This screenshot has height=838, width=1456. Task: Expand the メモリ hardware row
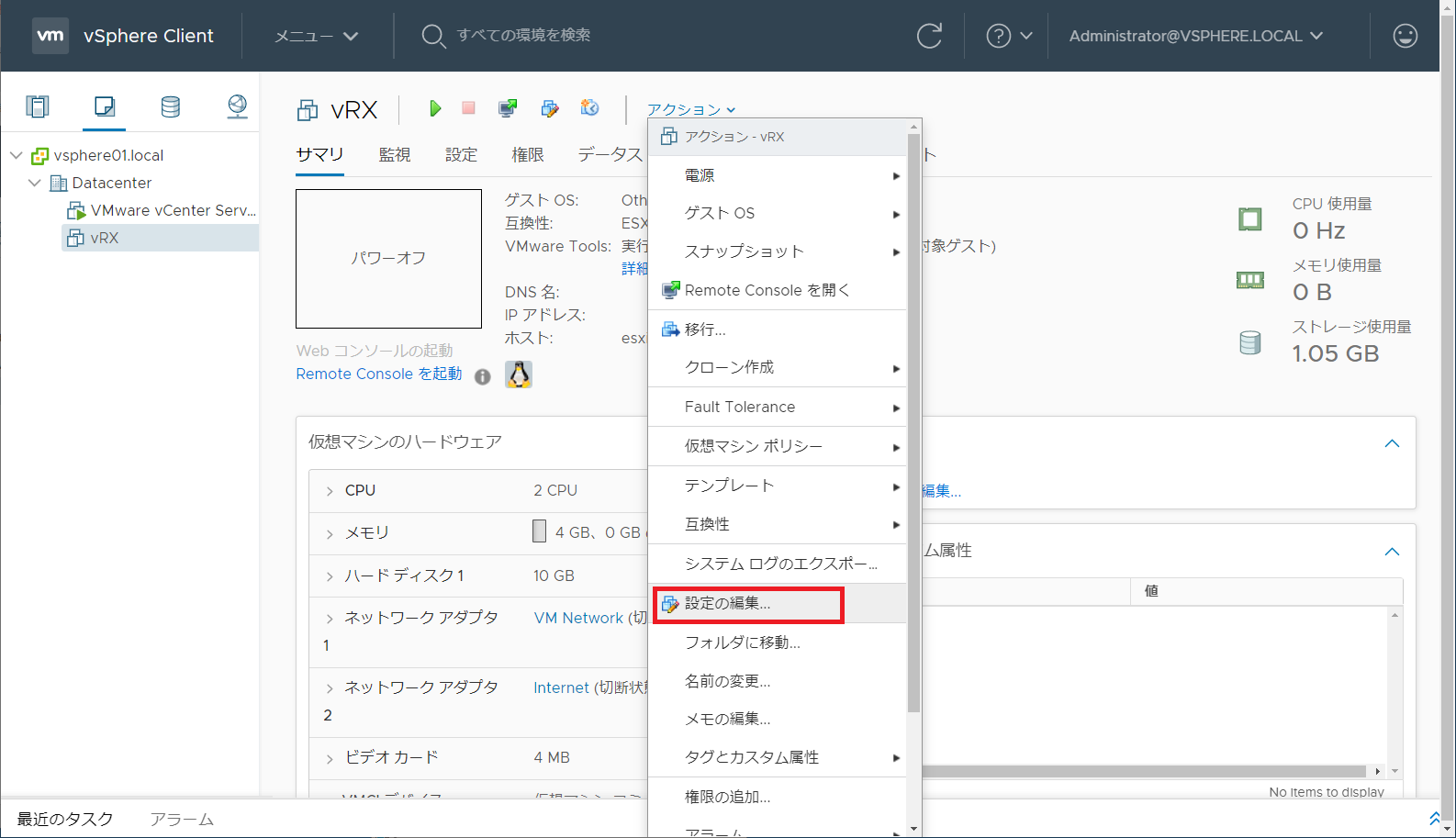point(330,533)
